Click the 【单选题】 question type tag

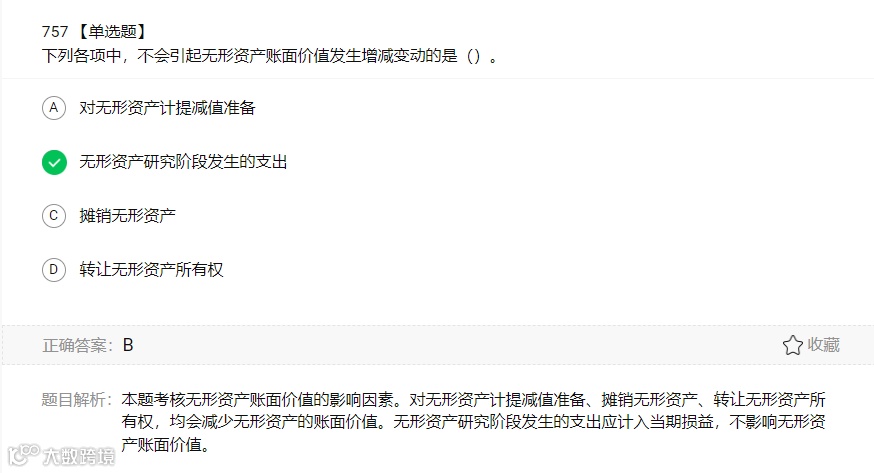pos(112,32)
